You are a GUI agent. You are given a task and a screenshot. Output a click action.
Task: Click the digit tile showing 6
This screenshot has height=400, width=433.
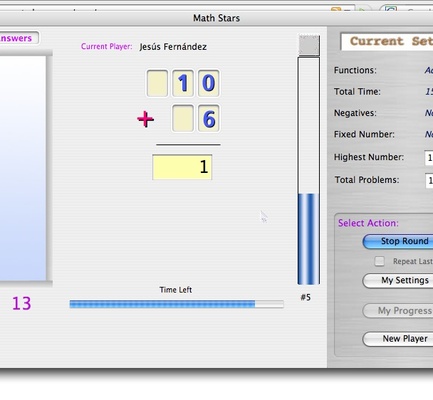pyautogui.click(x=209, y=118)
